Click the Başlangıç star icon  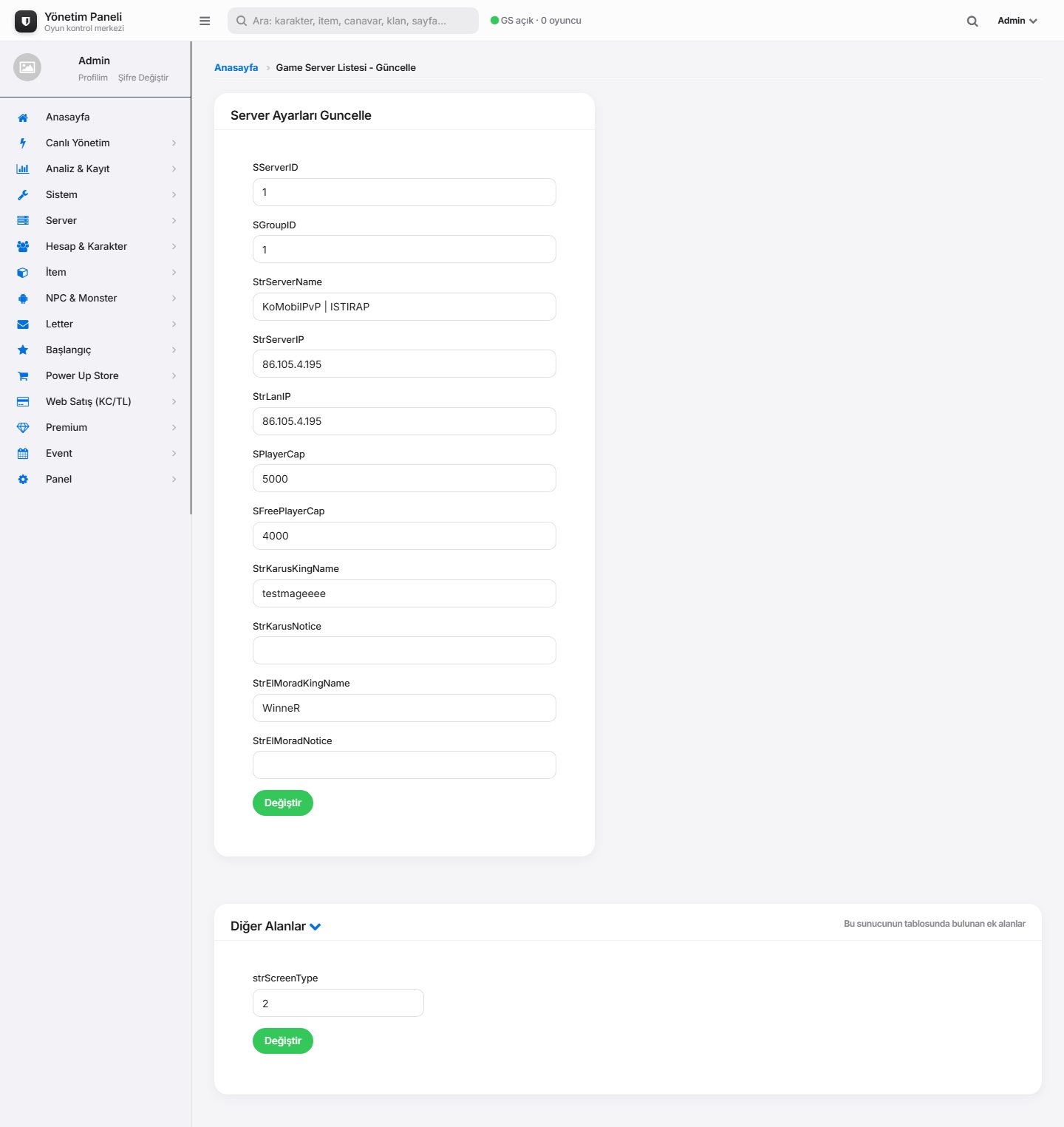(x=23, y=350)
